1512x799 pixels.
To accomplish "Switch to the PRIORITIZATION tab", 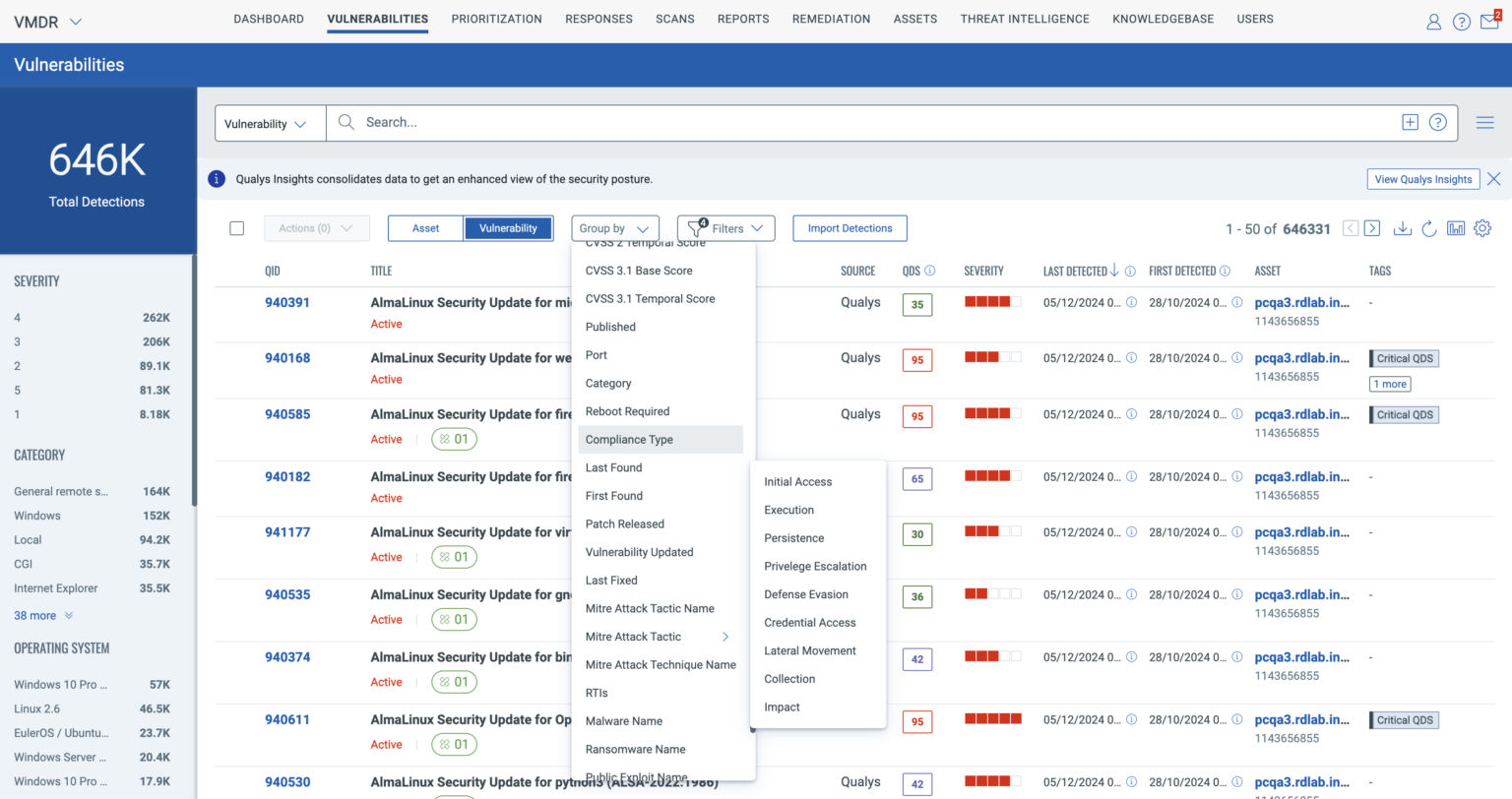I will (496, 19).
